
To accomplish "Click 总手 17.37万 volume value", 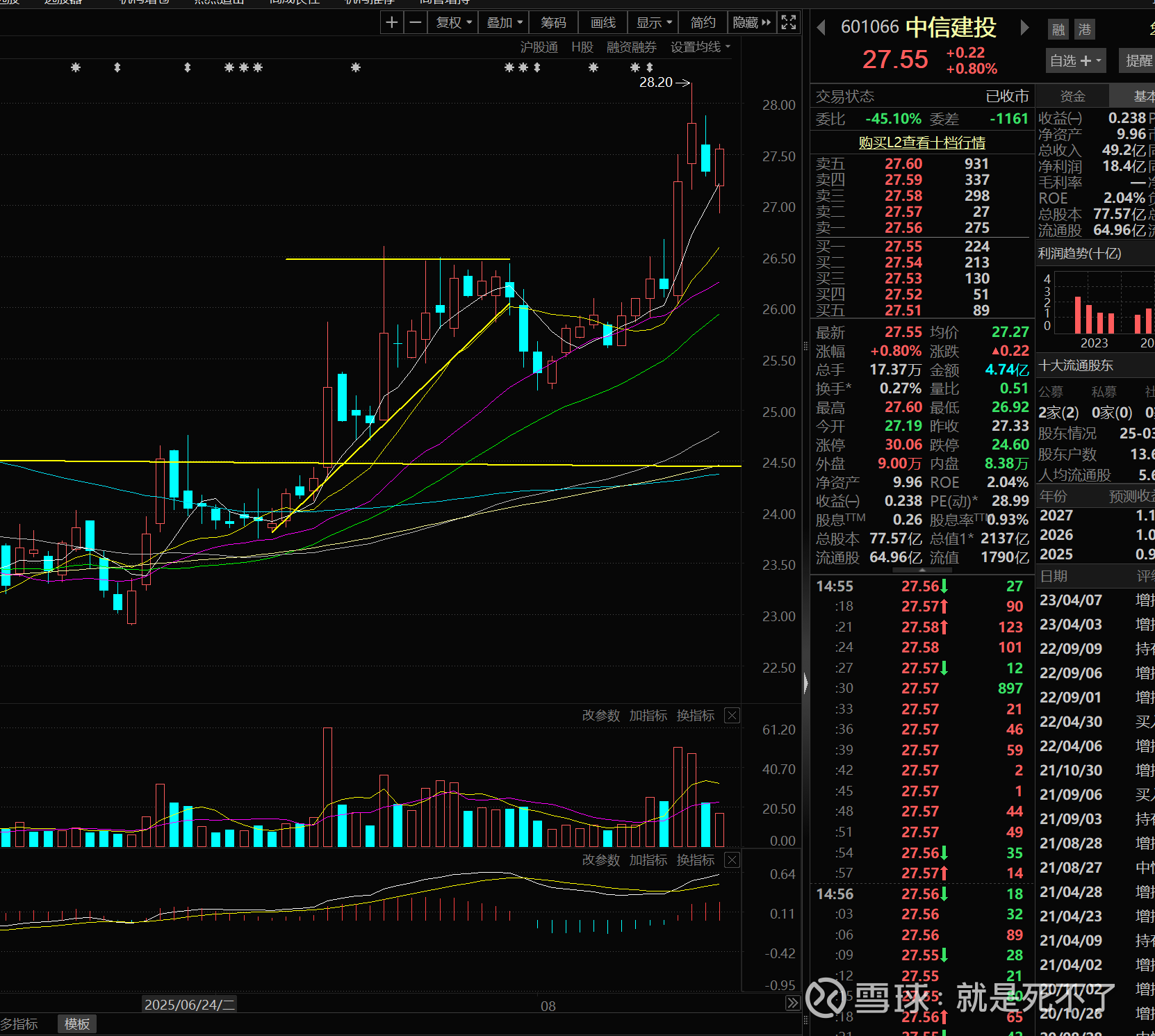I will click(x=896, y=370).
